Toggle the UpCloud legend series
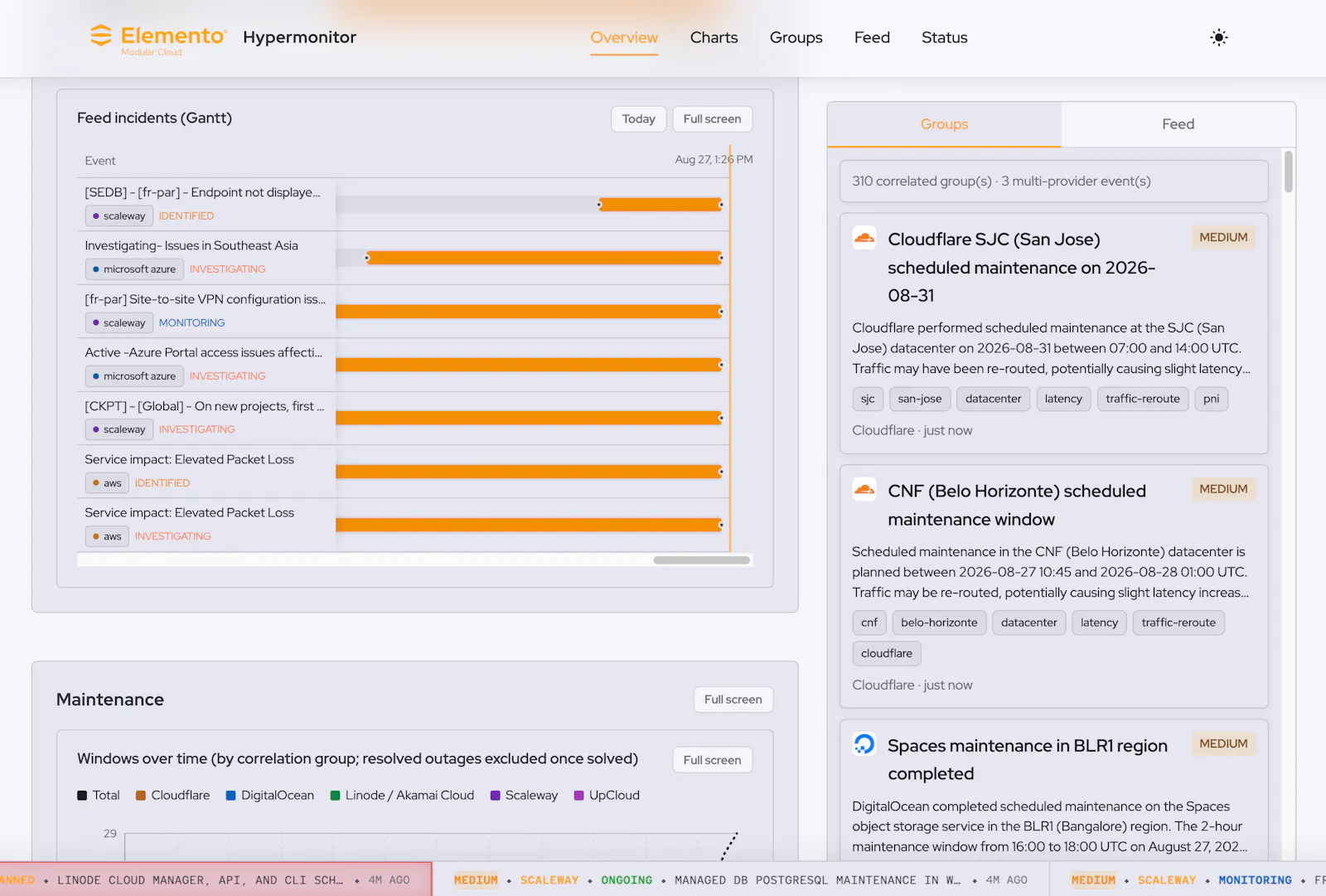The width and height of the screenshot is (1326, 896). coord(607,795)
